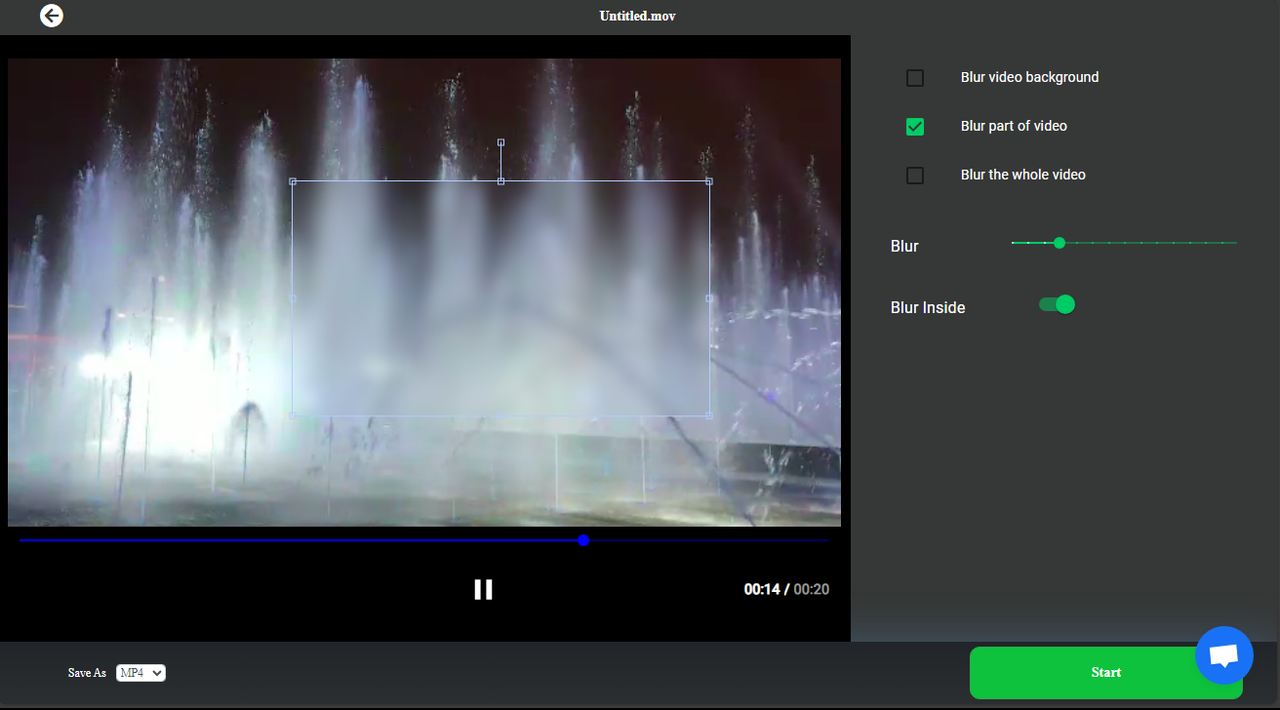Uncheck Blur part of video
The height and width of the screenshot is (710, 1280).
coord(915,127)
